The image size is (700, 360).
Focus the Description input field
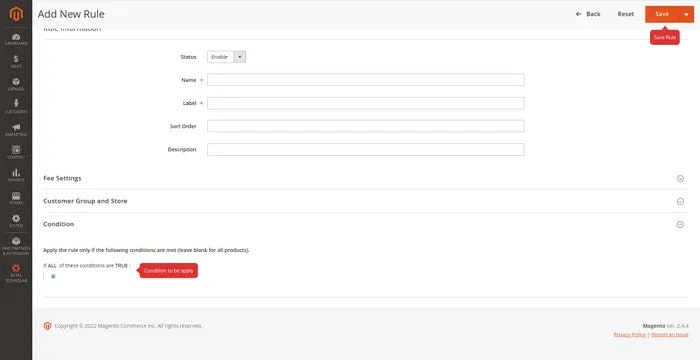(x=366, y=150)
